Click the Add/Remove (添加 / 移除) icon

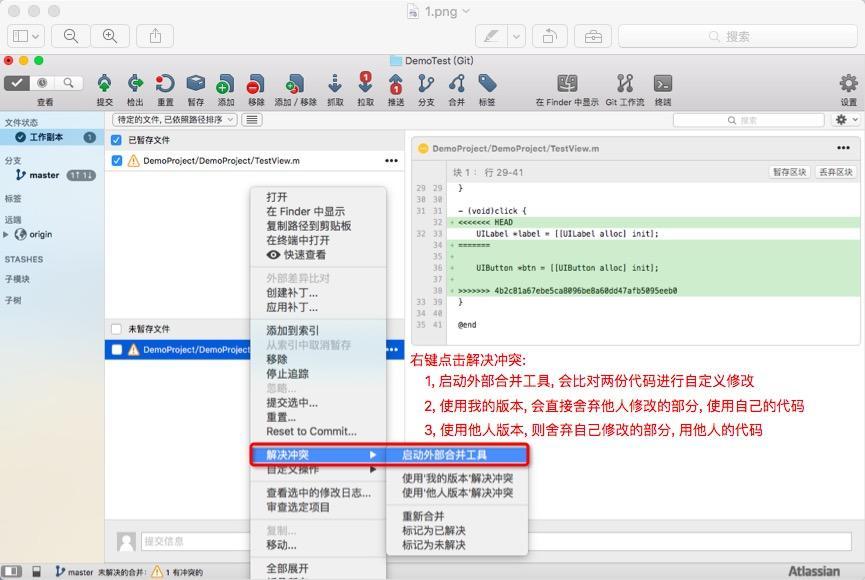295,84
